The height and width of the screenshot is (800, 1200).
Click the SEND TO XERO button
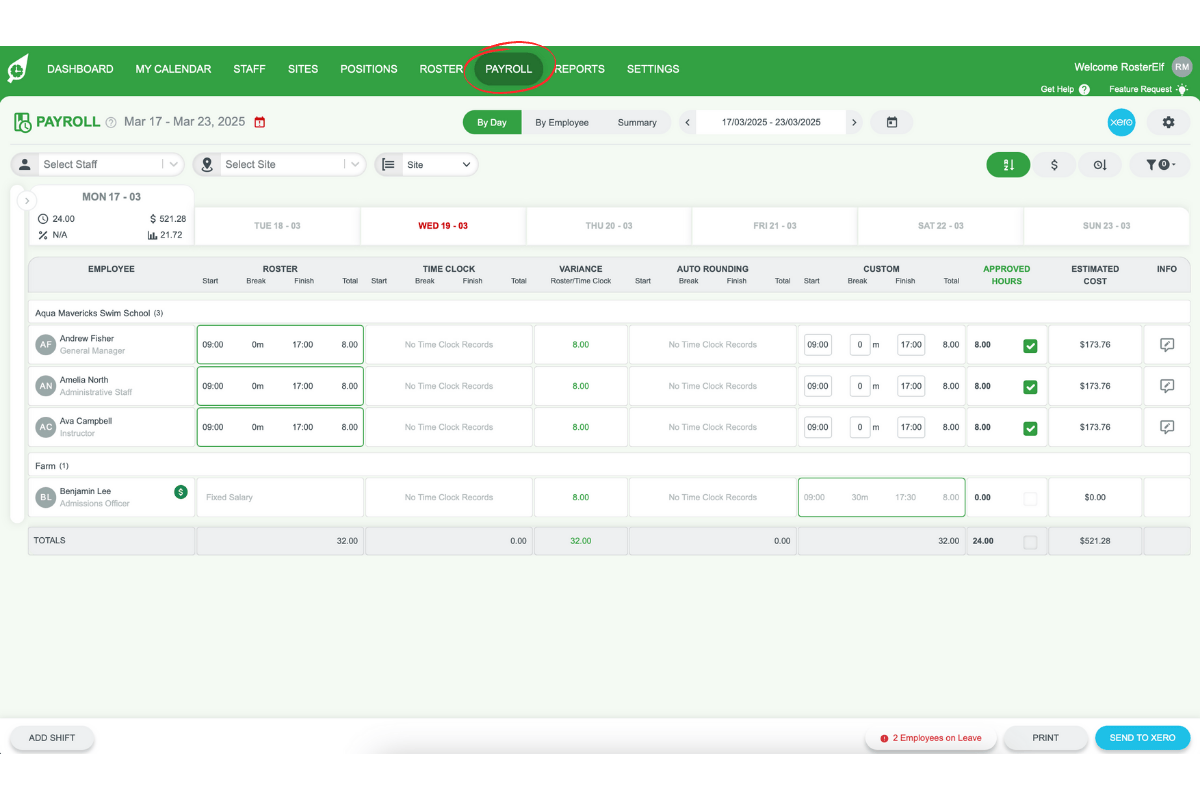[1142, 737]
